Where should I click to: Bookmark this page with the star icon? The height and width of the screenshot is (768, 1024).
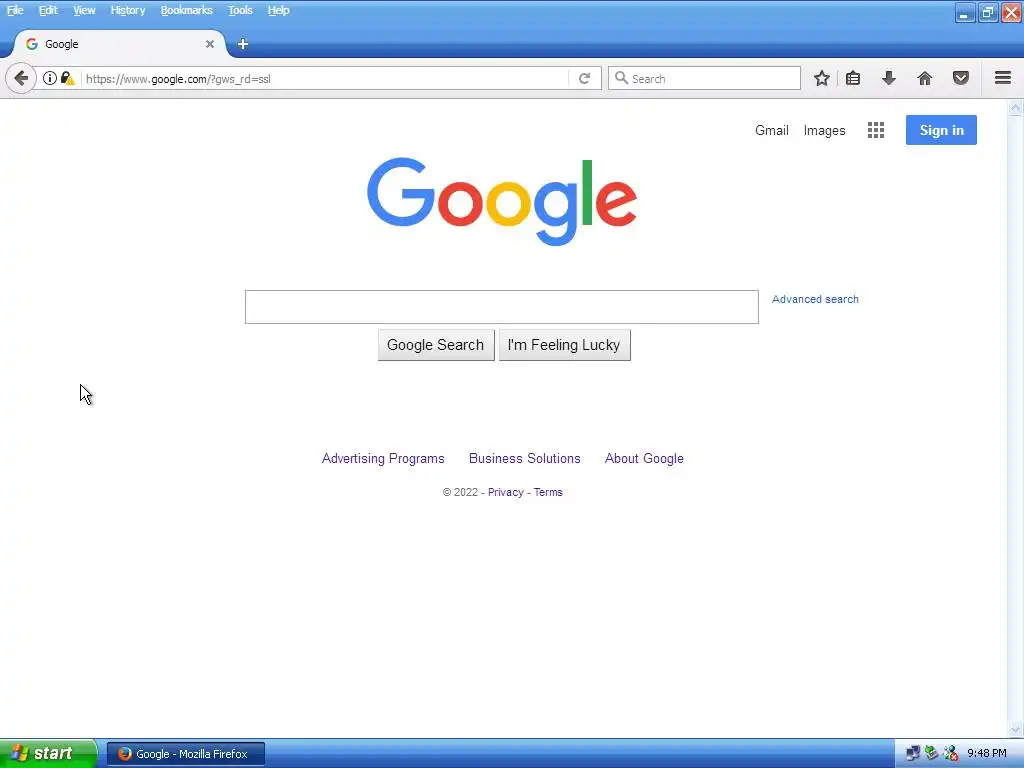pyautogui.click(x=822, y=79)
